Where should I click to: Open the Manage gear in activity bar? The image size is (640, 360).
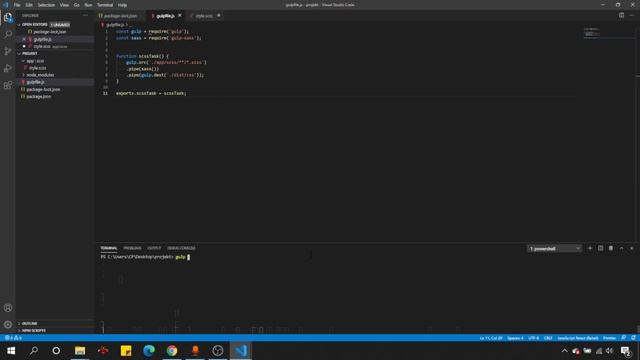8,324
